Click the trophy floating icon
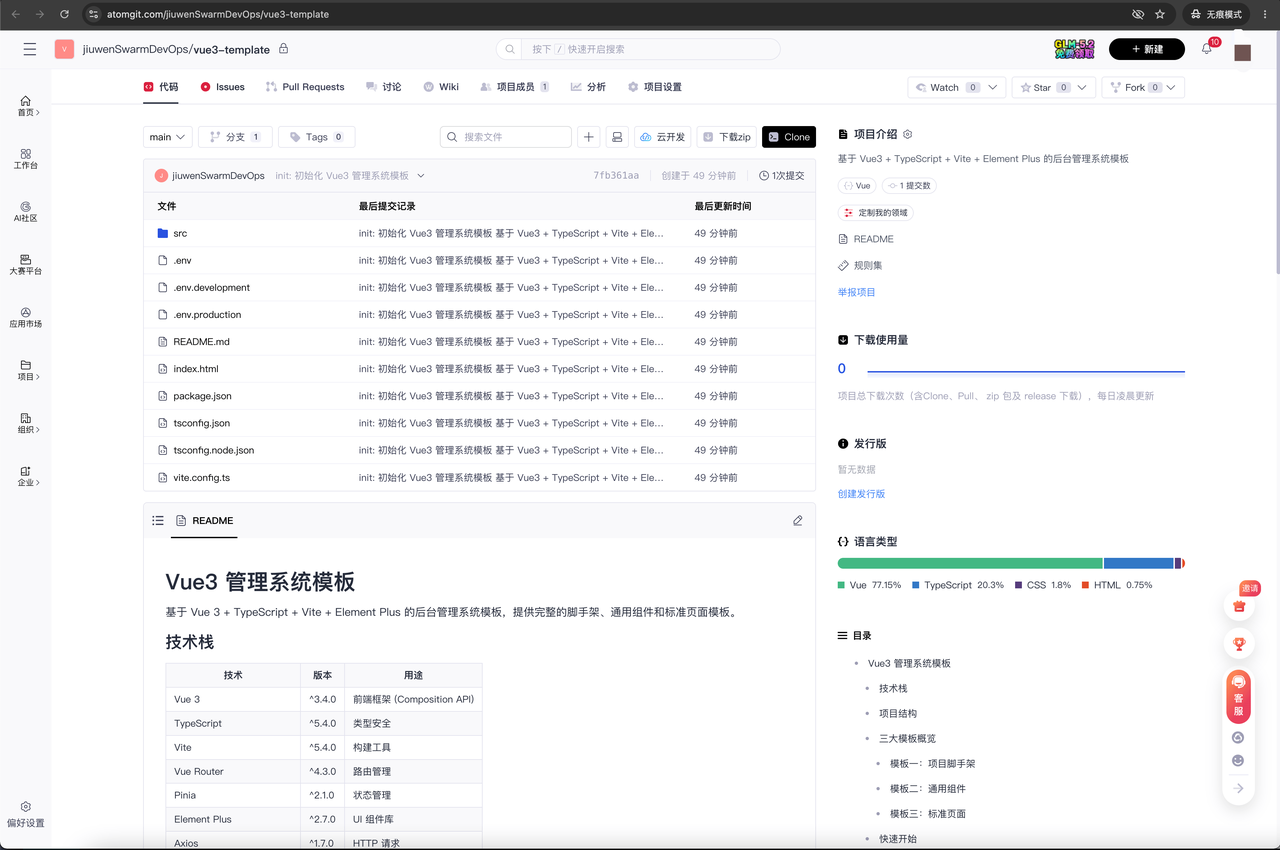Viewport: 1280px width, 850px height. tap(1239, 643)
